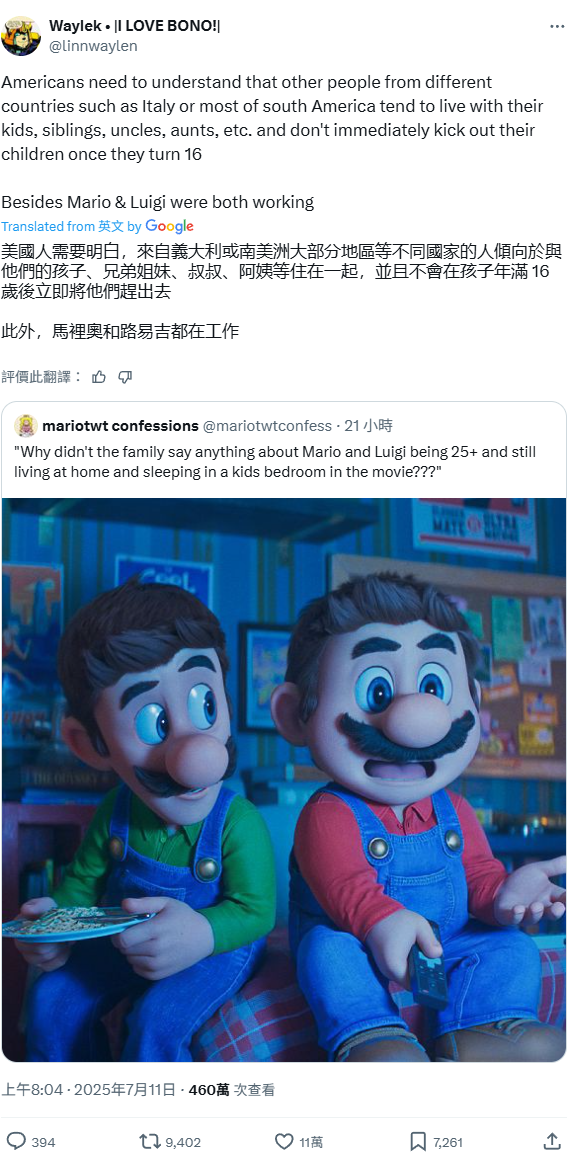Click the Google logo in translation credit

pos(169,226)
